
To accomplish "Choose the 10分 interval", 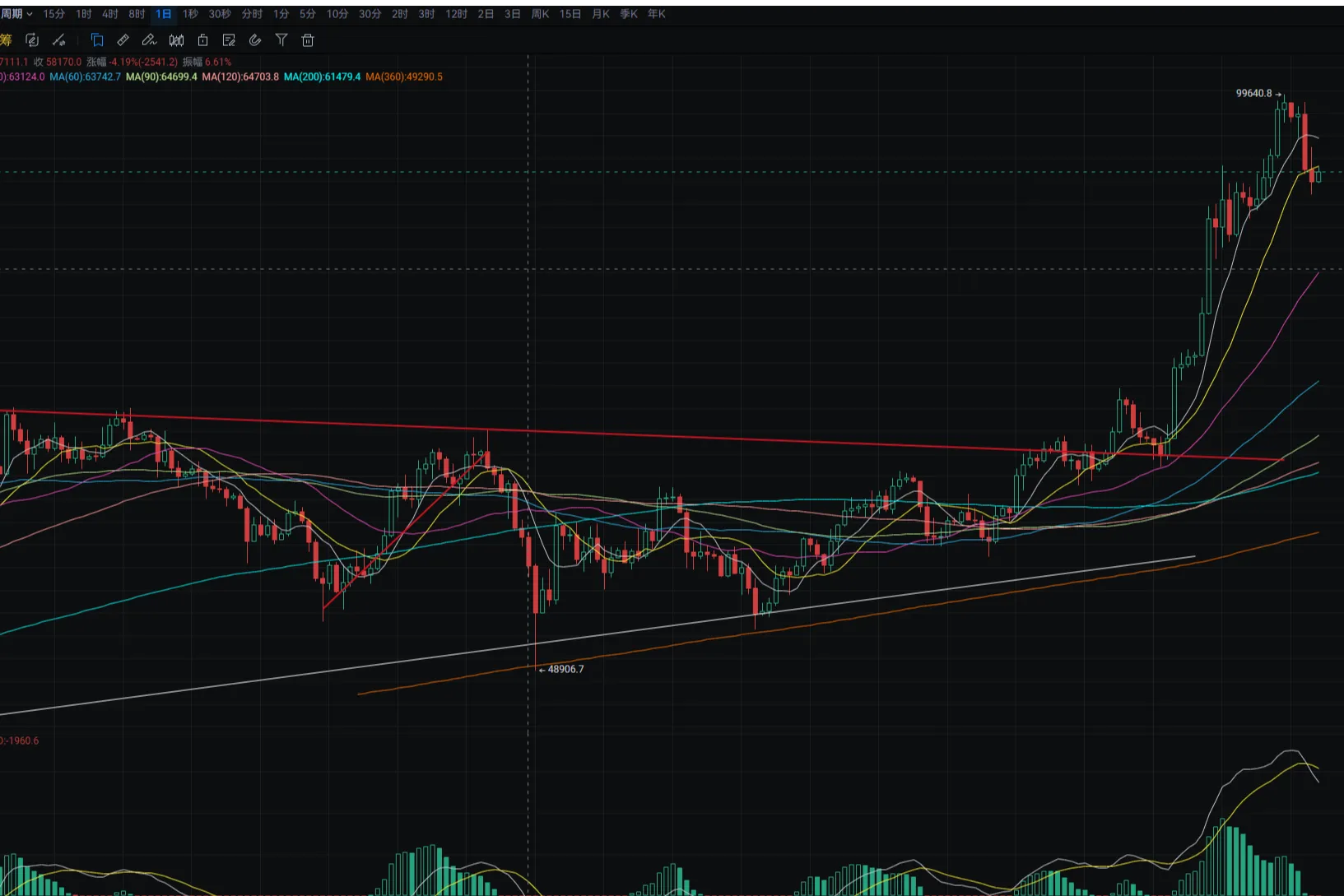I will pos(337,14).
